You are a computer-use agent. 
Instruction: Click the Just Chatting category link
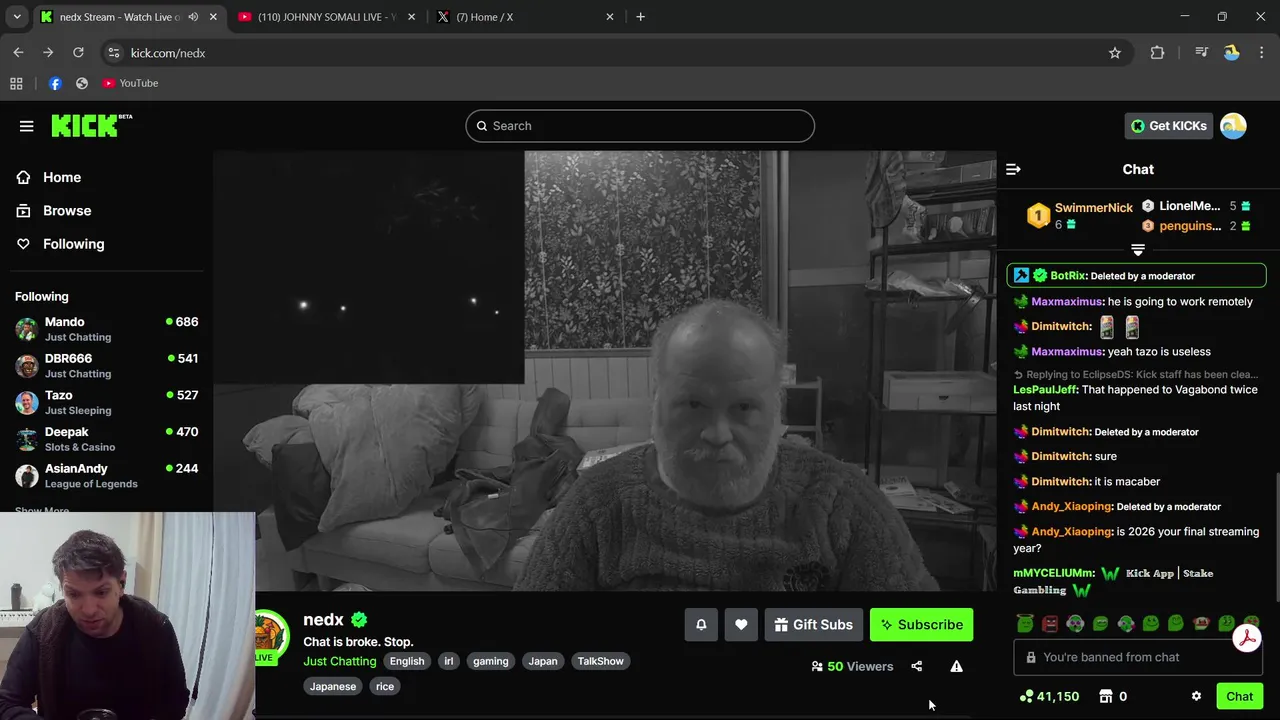coord(340,661)
